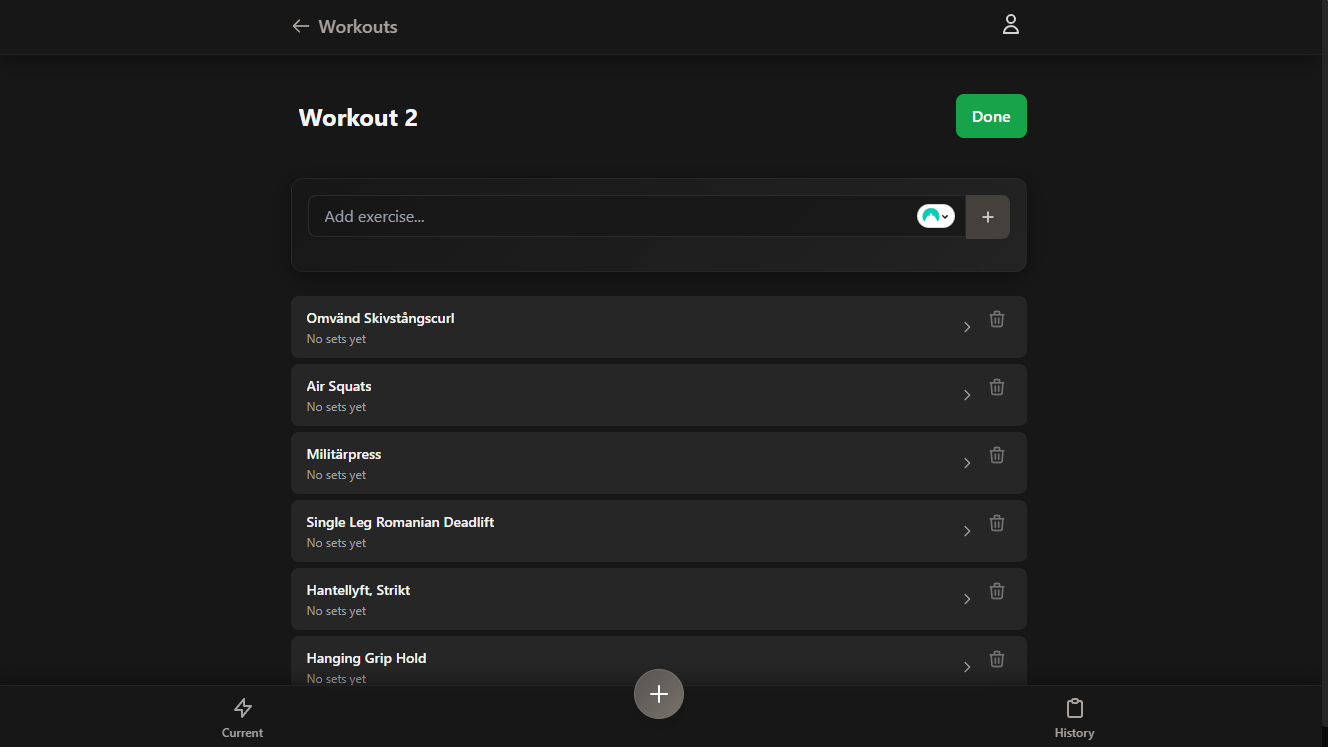Click 'No sets yet' under Omvänd Skivstångscurl
Screen dimensions: 1328x747
pyautogui.click(x=336, y=339)
